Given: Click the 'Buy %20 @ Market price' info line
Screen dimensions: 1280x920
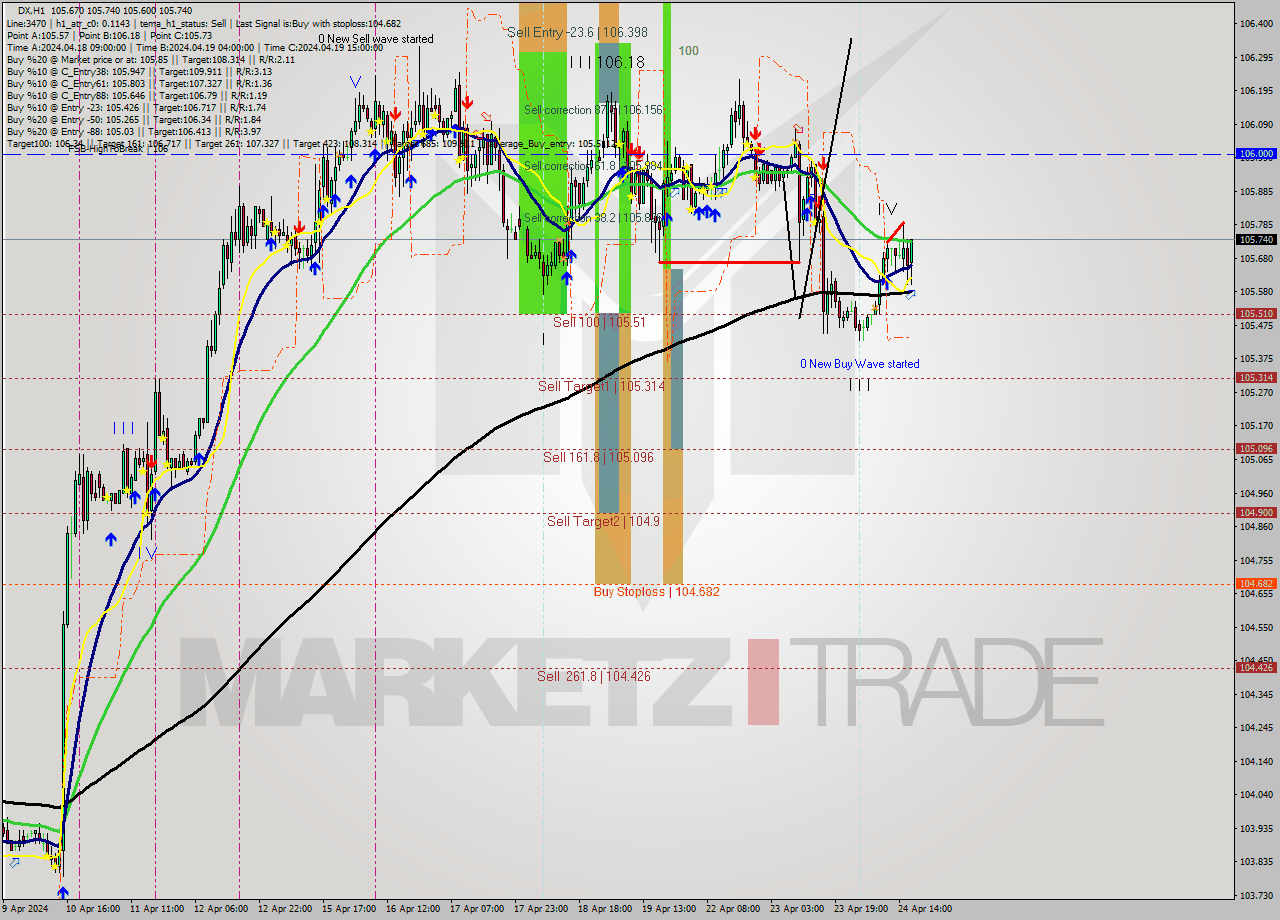Looking at the screenshot, I should tap(151, 59).
